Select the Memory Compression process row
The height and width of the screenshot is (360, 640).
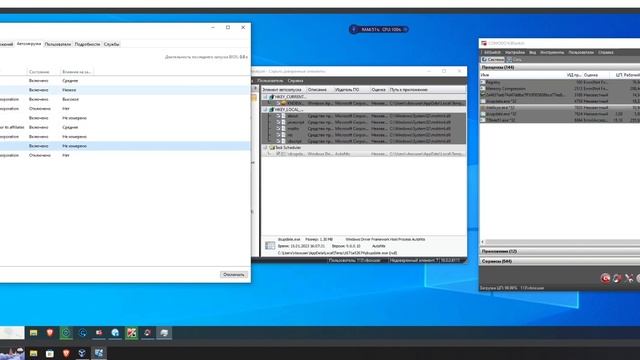pyautogui.click(x=560, y=89)
